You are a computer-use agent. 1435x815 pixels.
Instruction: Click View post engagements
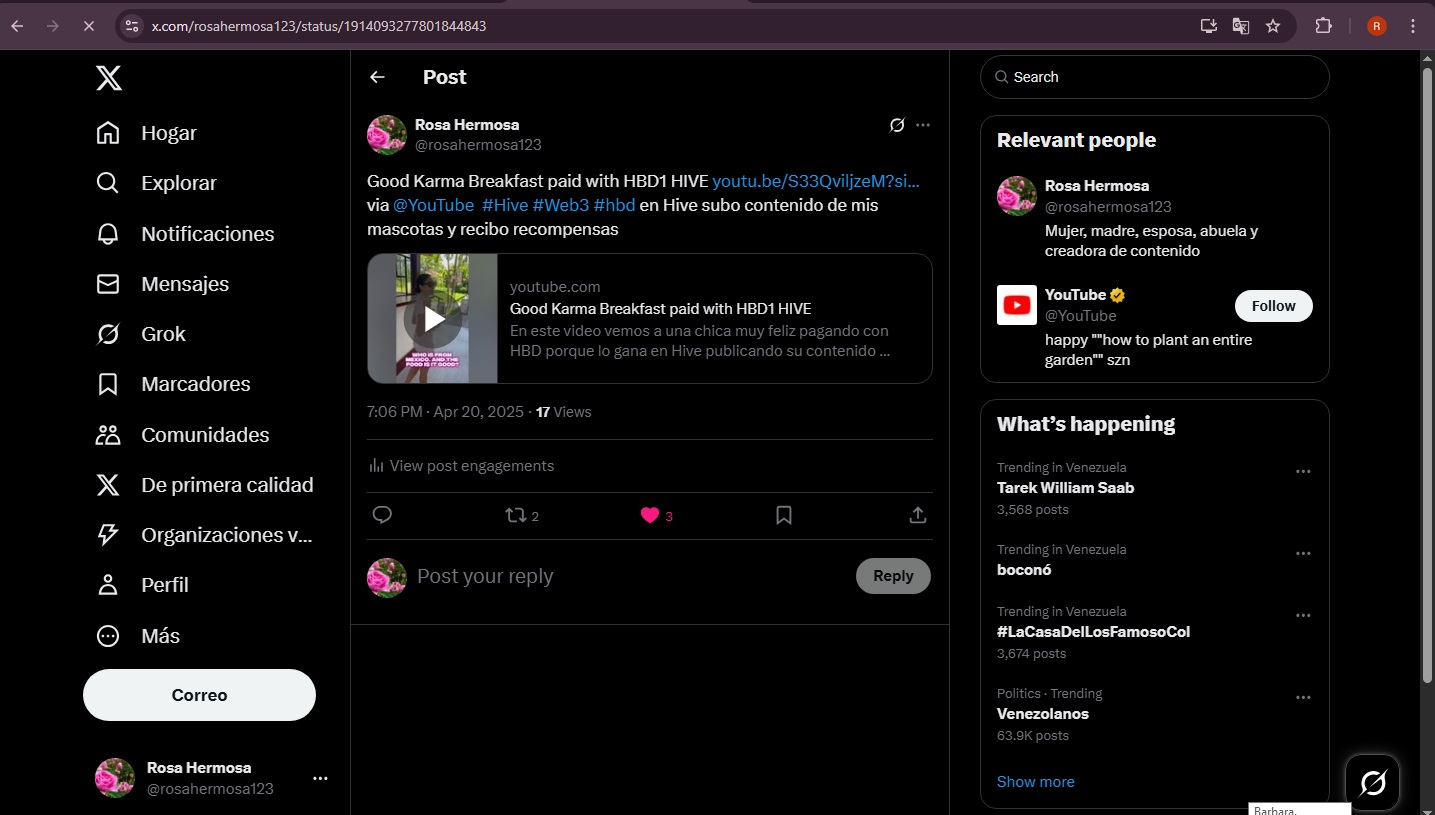tap(461, 466)
